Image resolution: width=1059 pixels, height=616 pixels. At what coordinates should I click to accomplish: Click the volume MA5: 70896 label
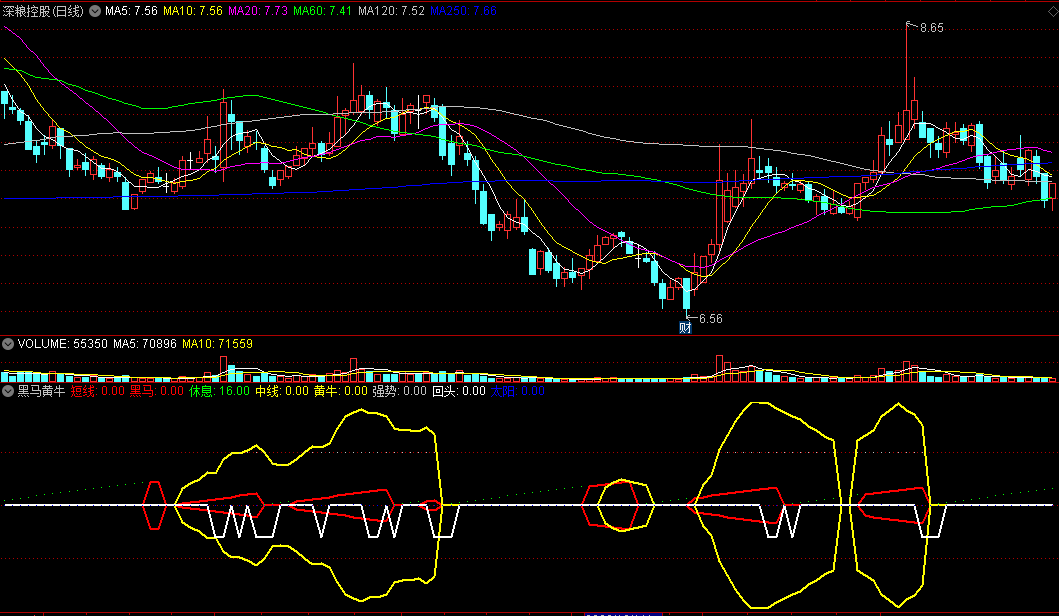tap(145, 344)
